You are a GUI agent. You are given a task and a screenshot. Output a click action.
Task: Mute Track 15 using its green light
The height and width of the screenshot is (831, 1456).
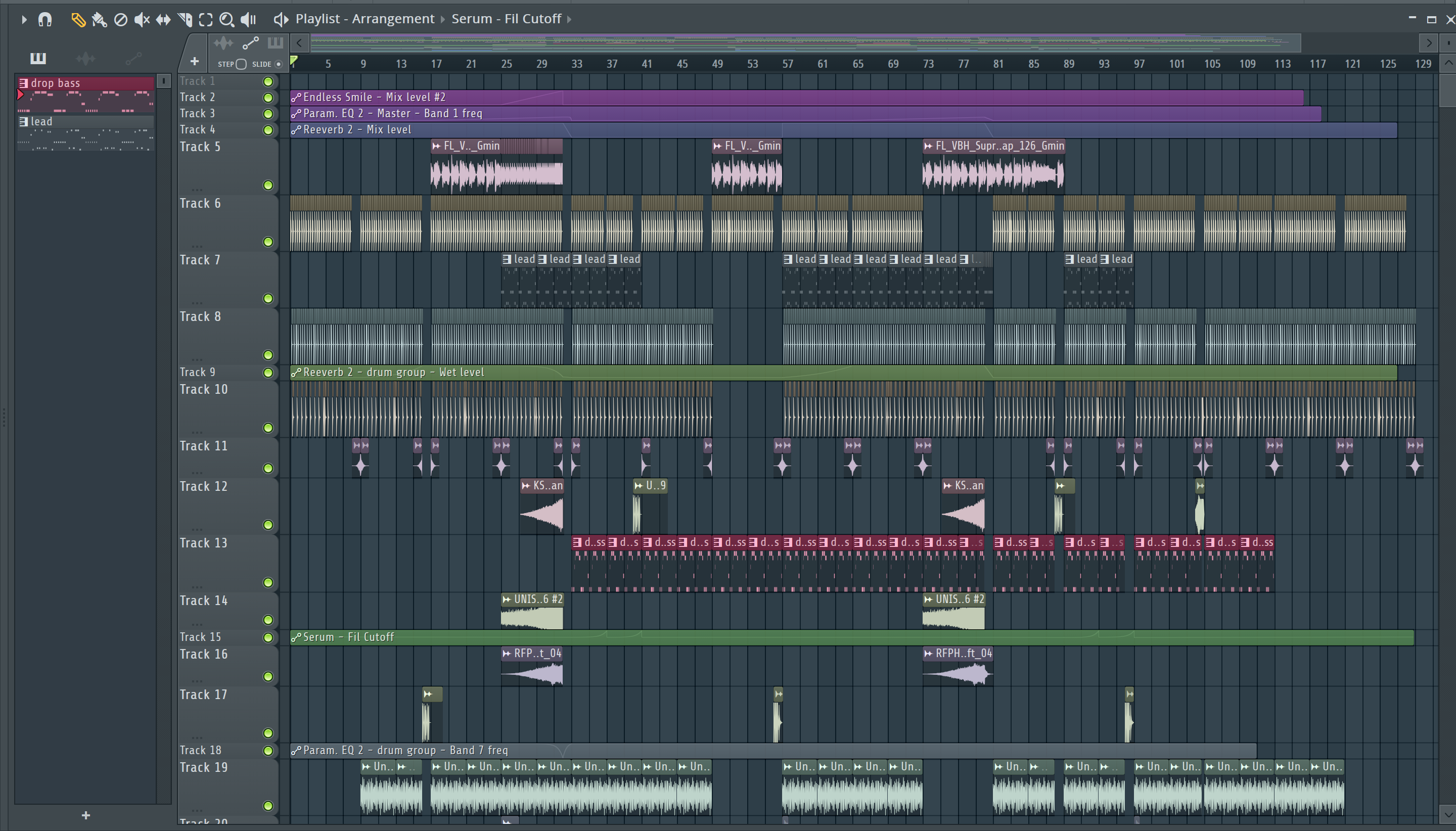point(267,637)
